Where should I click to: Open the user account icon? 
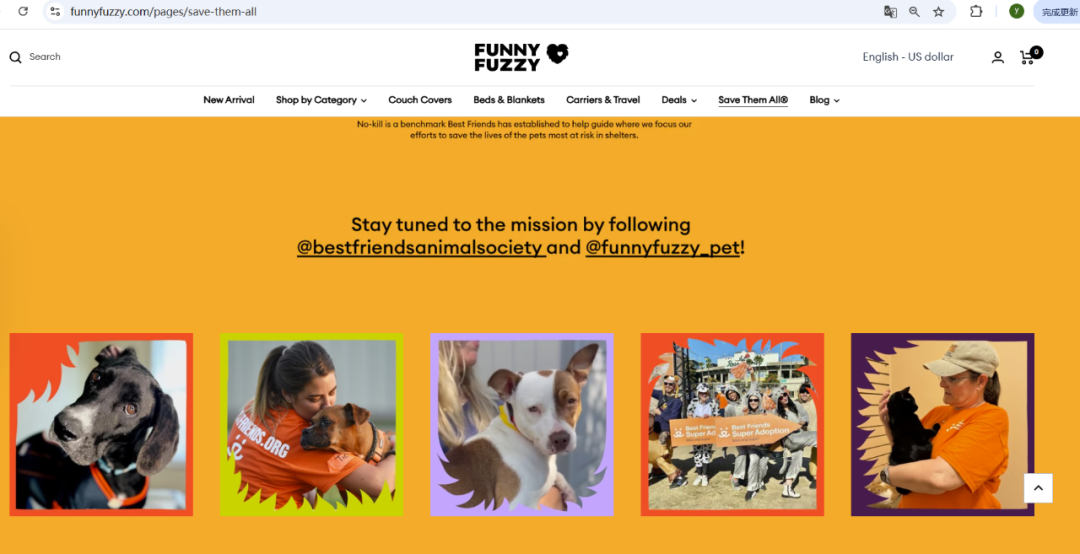coord(997,57)
